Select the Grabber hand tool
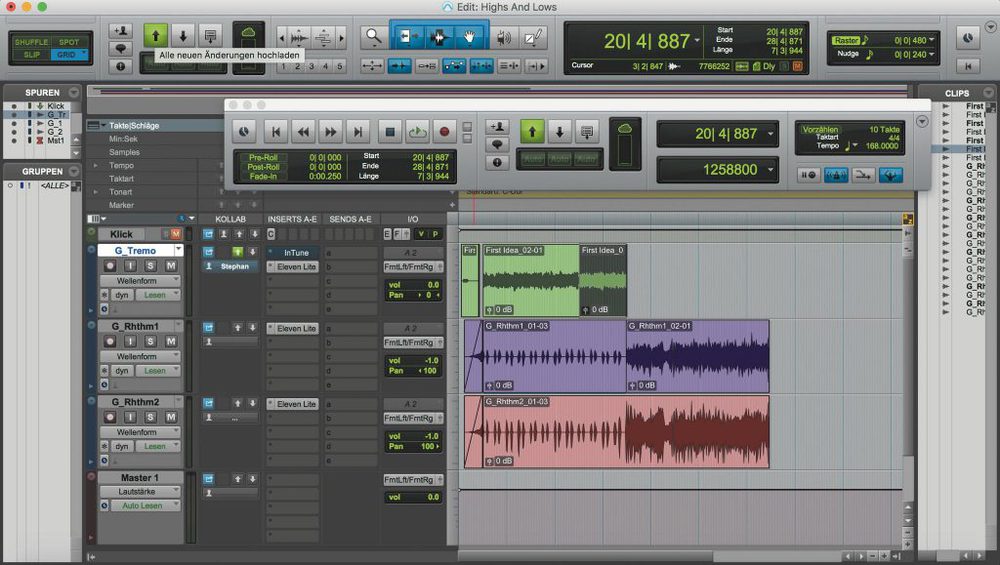 (469, 38)
